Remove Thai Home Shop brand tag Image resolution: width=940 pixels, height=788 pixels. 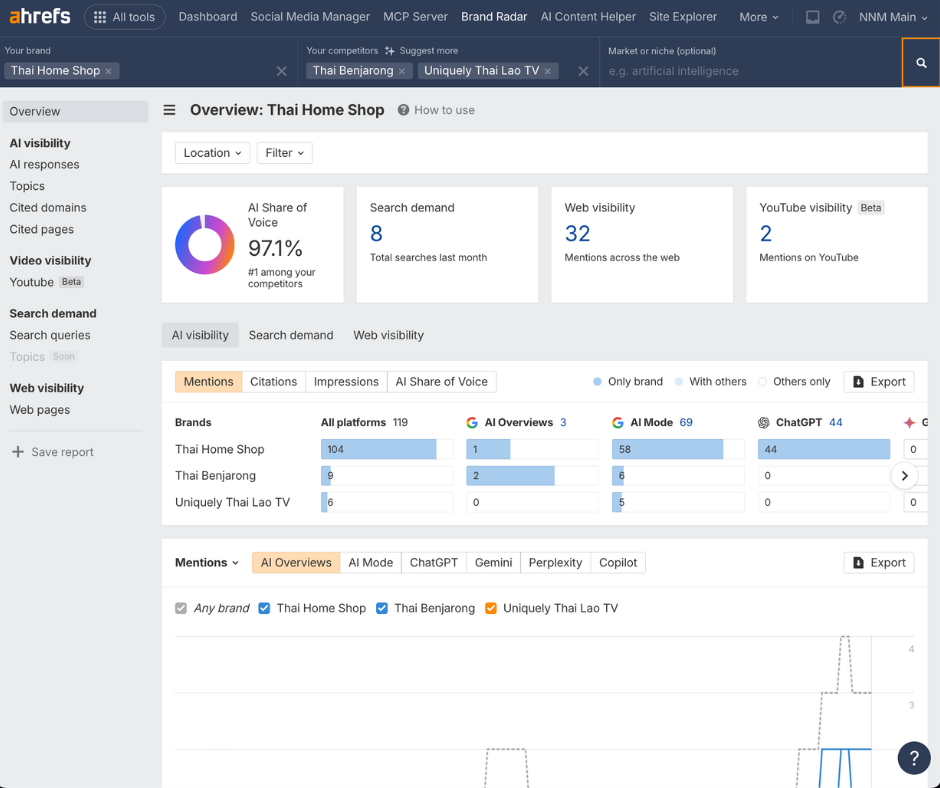pos(109,71)
